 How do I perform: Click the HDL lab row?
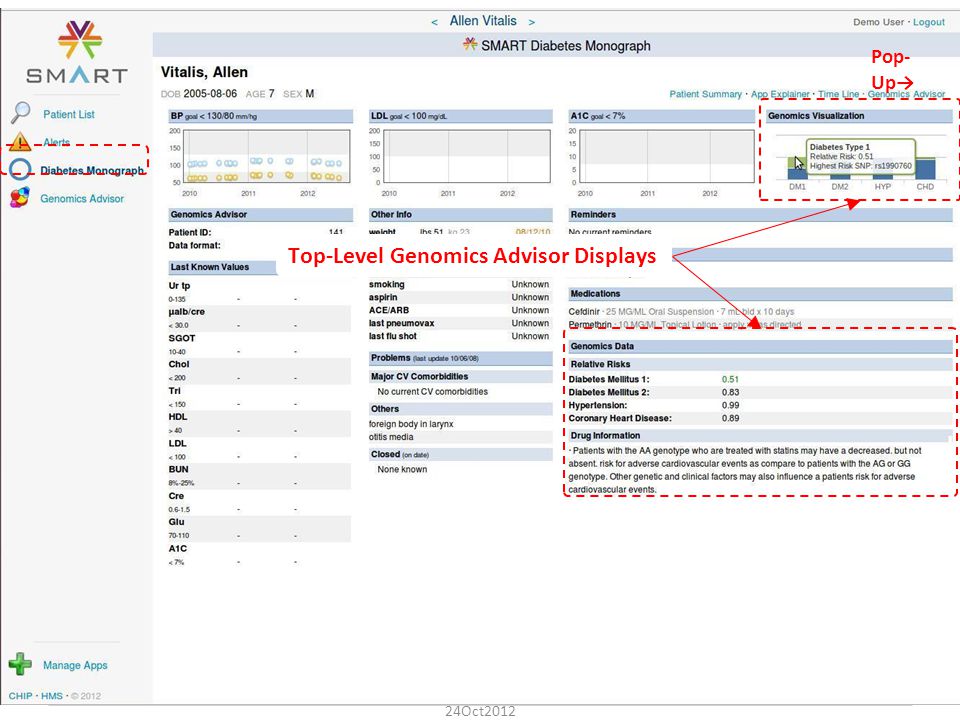tap(259, 423)
